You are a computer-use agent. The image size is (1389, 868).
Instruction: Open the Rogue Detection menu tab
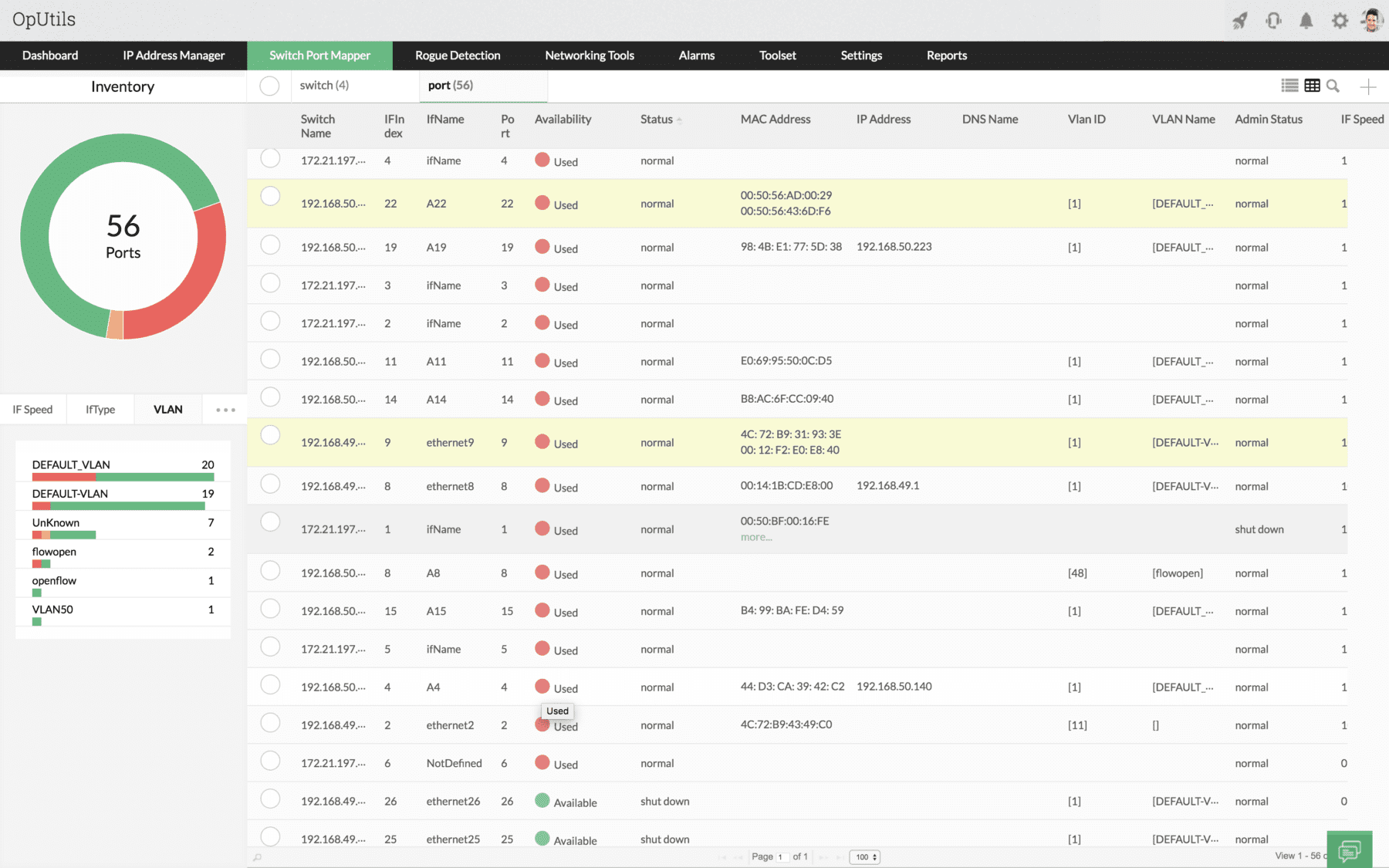coord(458,56)
